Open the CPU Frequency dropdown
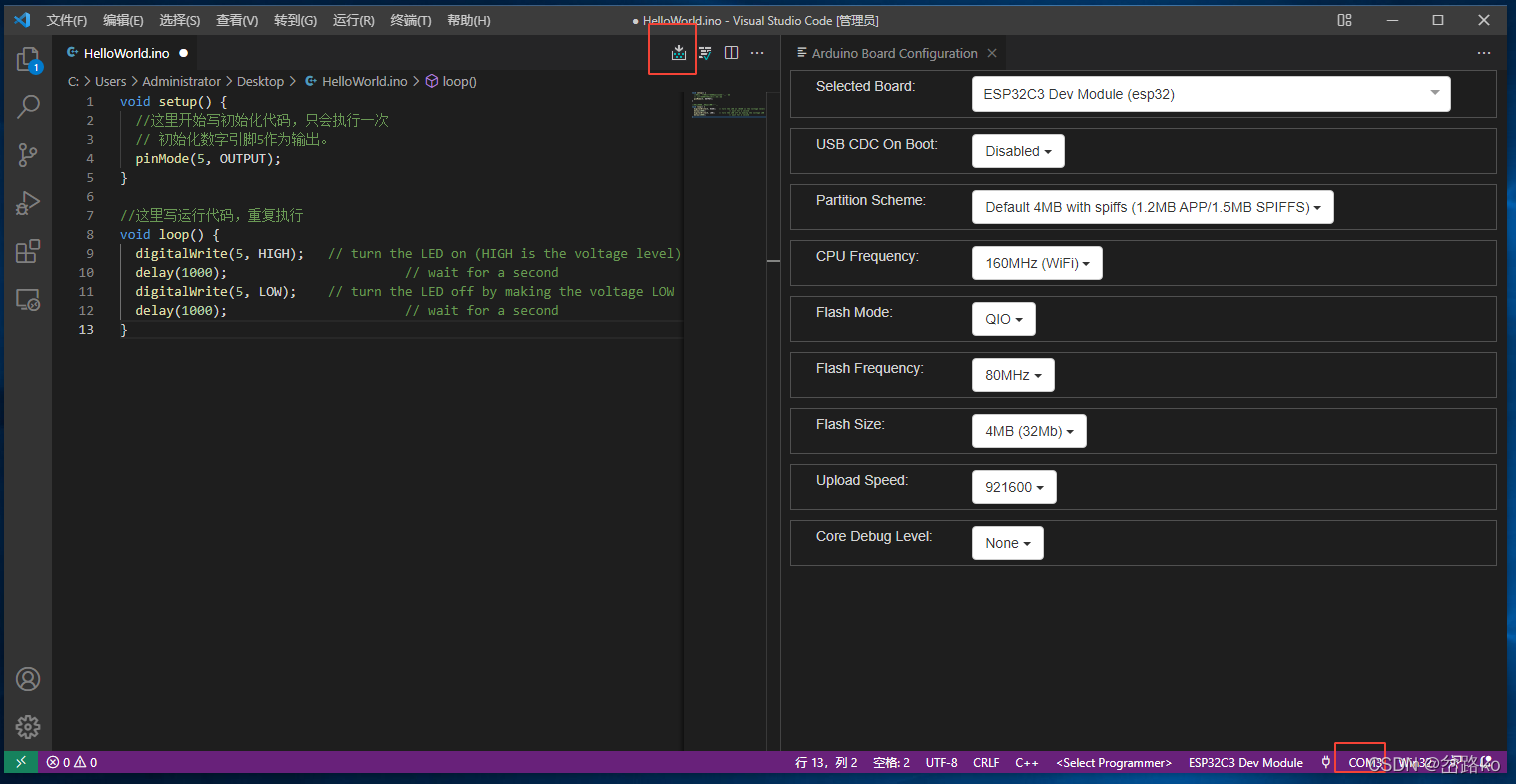The height and width of the screenshot is (784, 1516). (1037, 263)
